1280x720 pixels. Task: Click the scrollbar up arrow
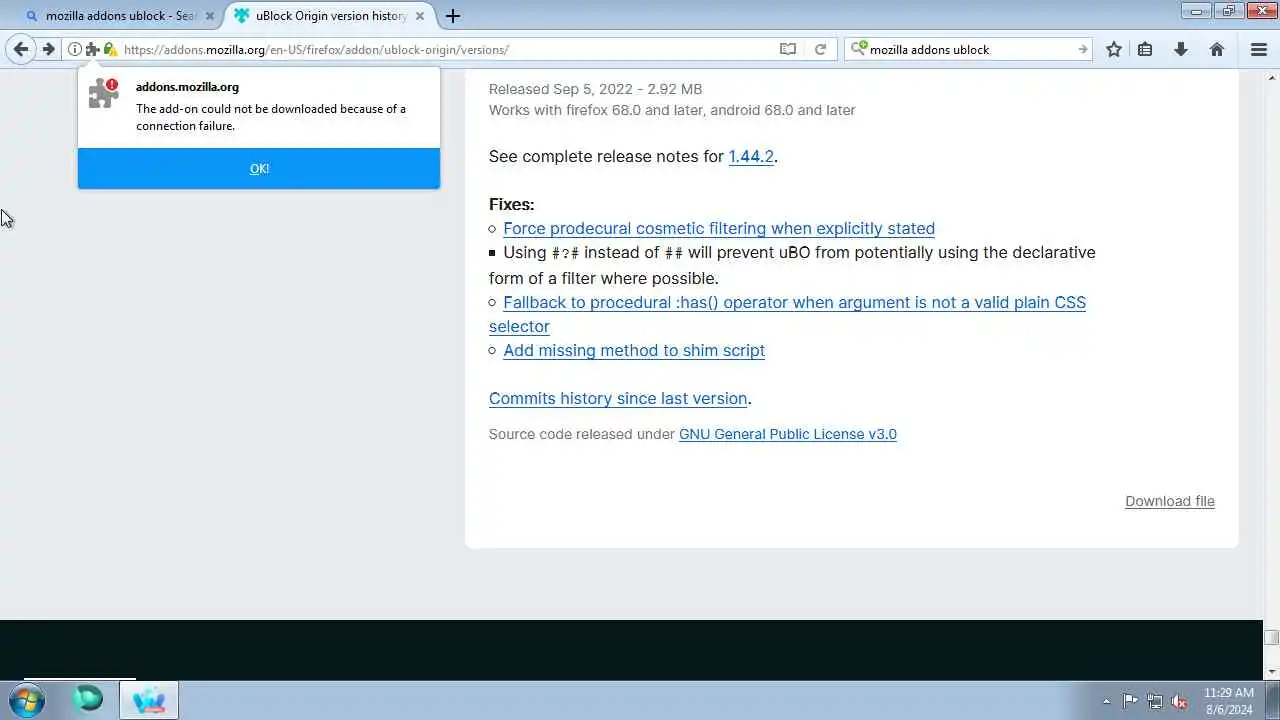coord(1271,77)
